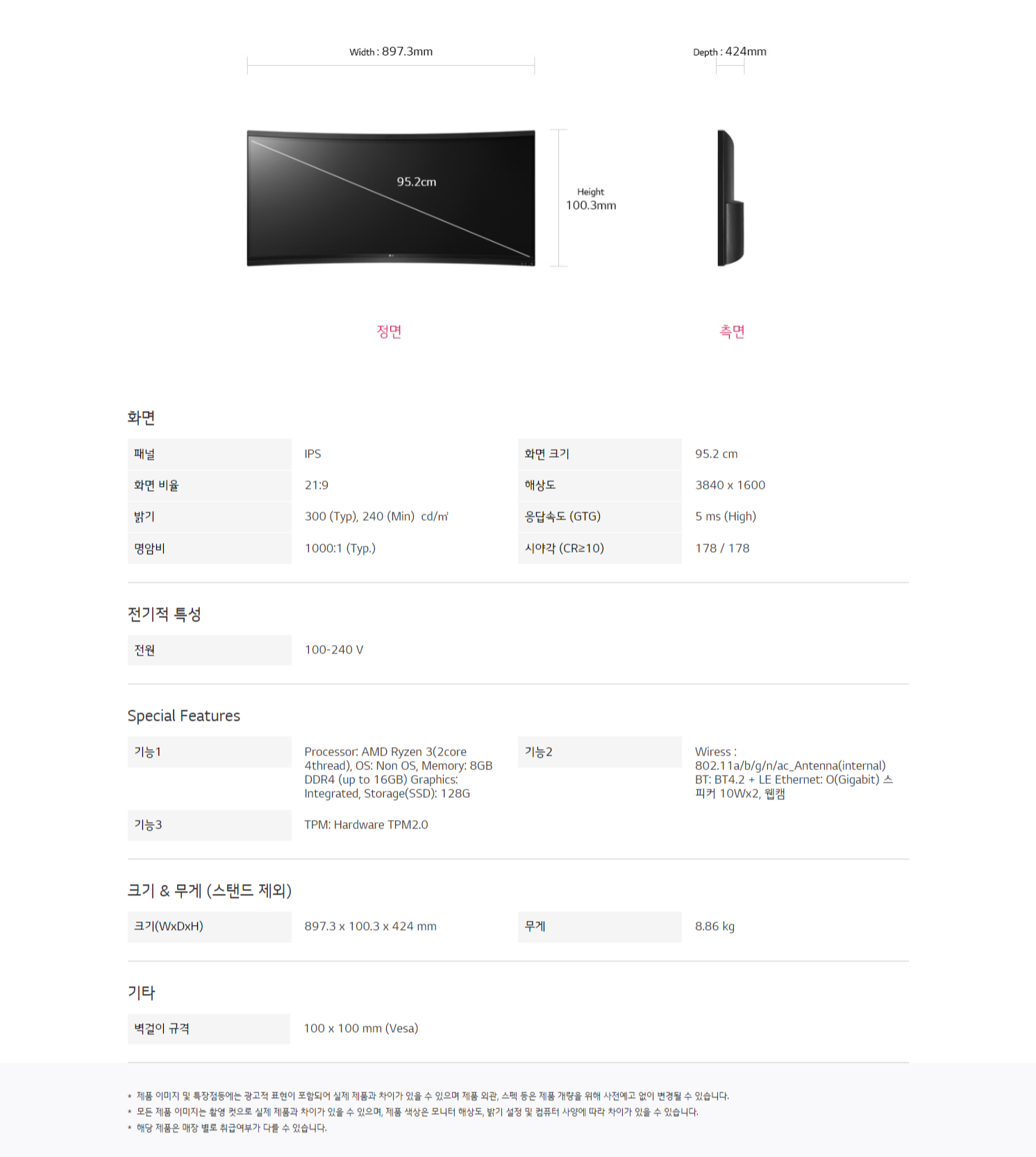1036x1157 pixels.
Task: Click the 벽걸이 규격 row label
Action: [209, 1028]
